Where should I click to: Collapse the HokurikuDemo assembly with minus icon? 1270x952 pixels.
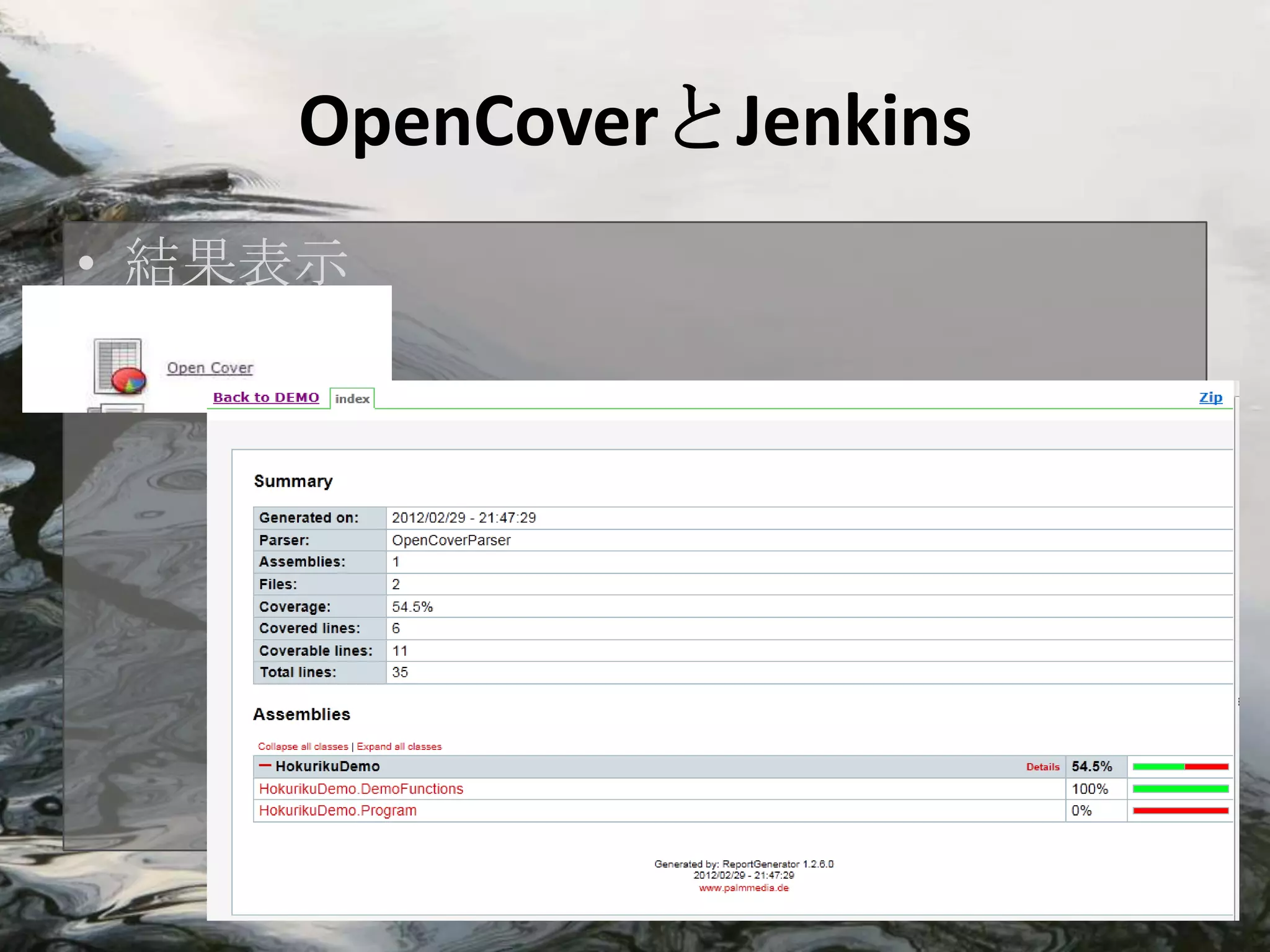pyautogui.click(x=265, y=765)
